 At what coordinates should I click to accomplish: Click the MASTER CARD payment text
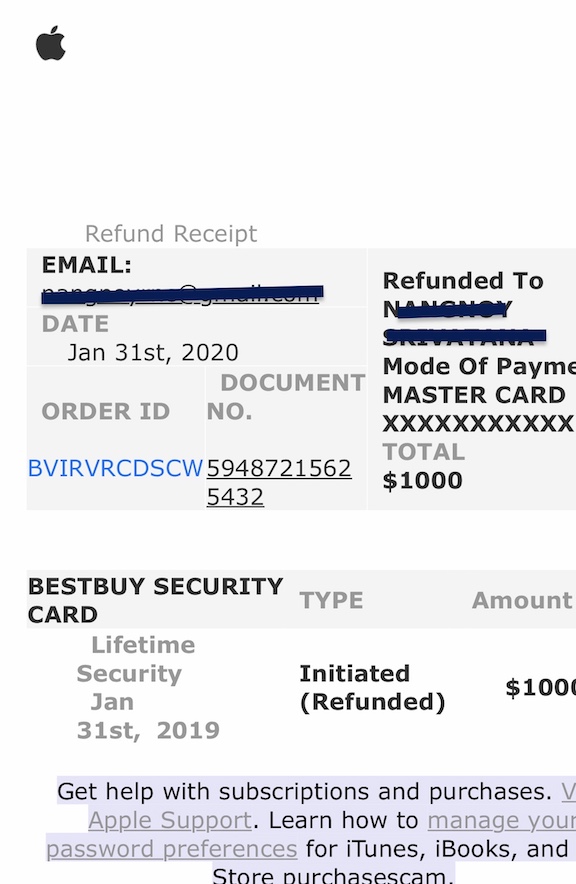click(x=474, y=395)
